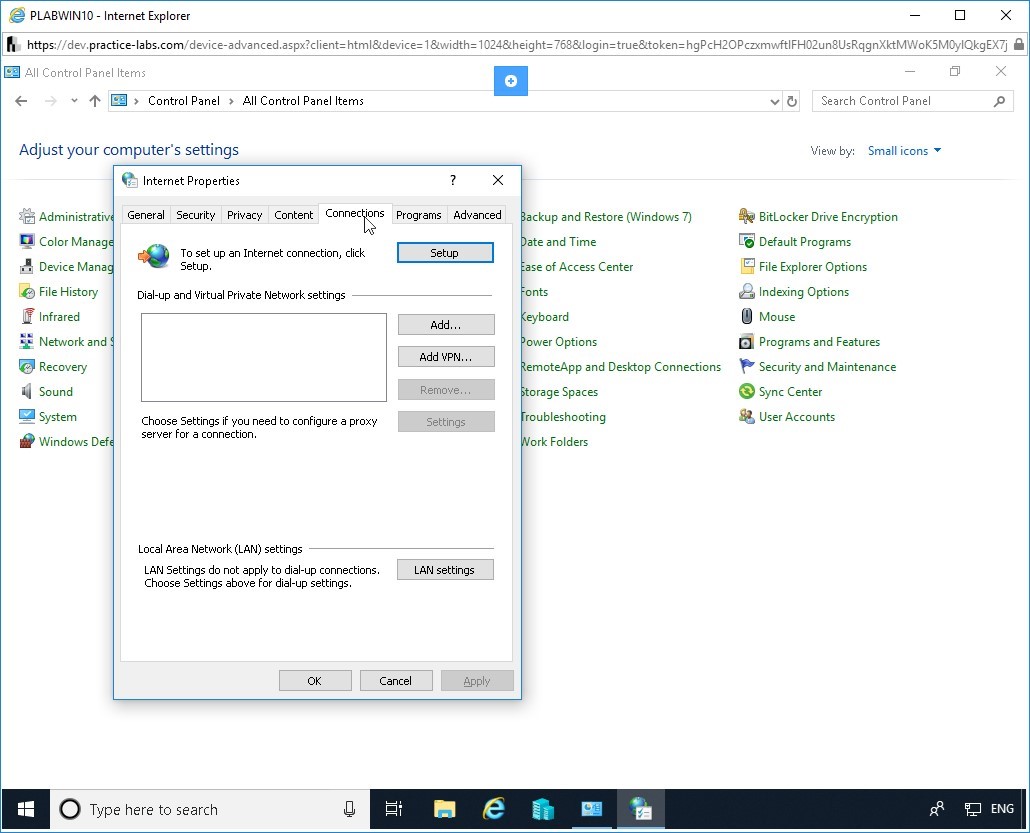Open the Infrared icon
Viewport: 1030px width, 833px height.
pyautogui.click(x=27, y=316)
